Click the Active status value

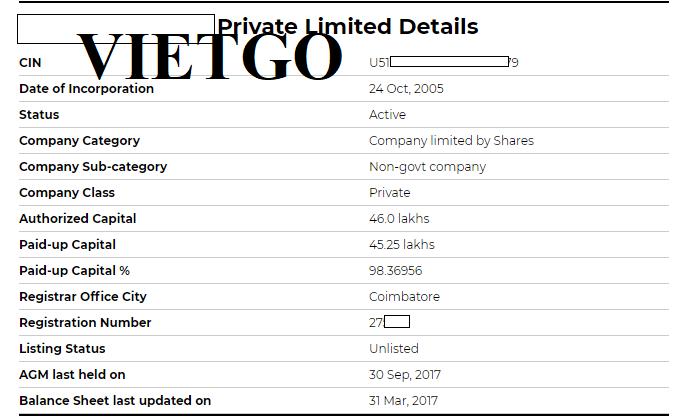coord(387,114)
